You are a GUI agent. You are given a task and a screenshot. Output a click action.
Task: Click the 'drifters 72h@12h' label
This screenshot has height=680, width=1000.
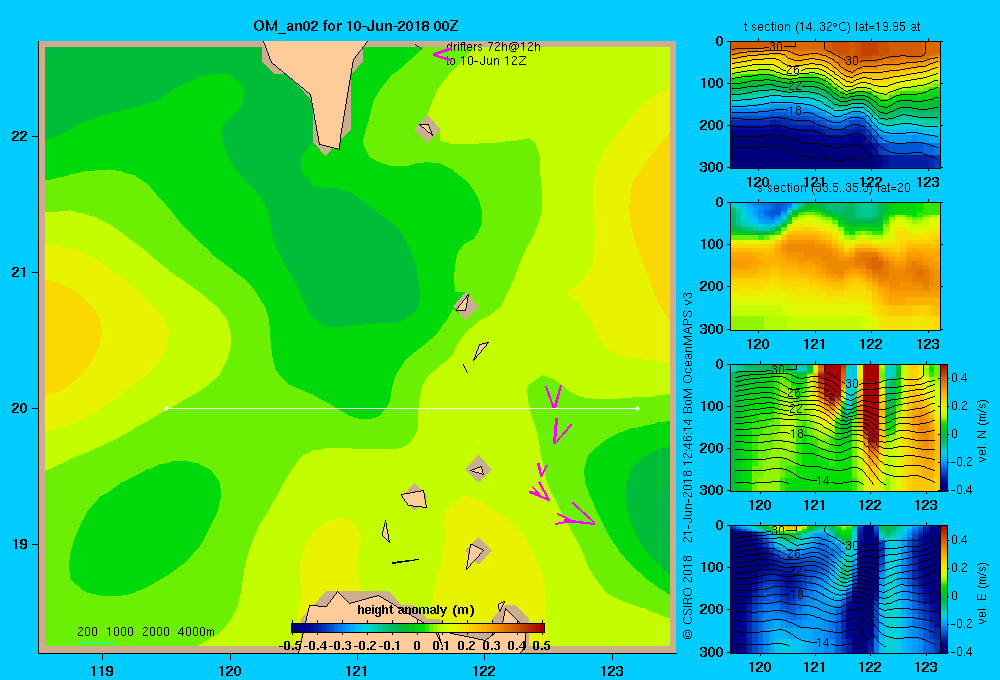[x=493, y=47]
